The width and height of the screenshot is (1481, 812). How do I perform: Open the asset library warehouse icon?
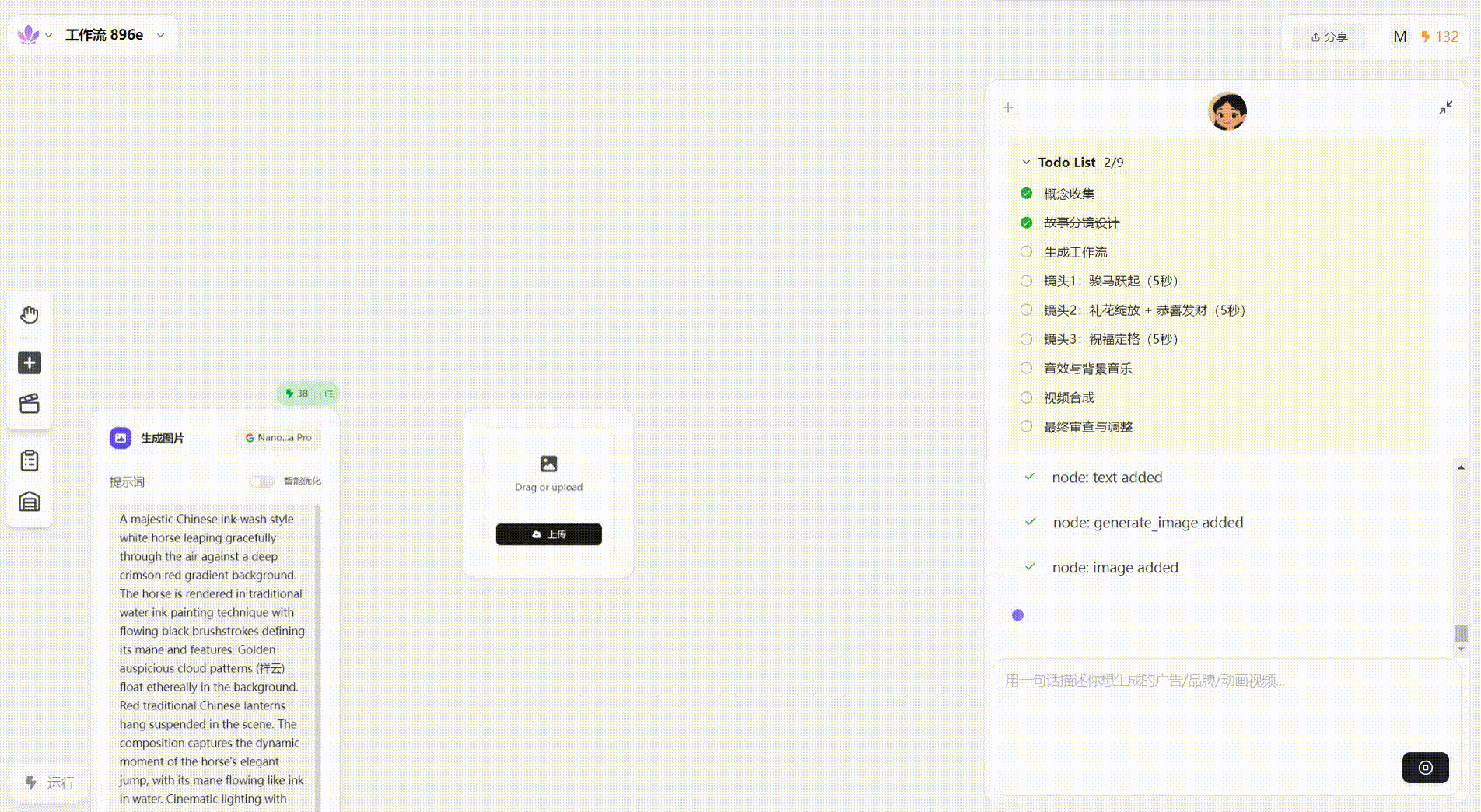pyautogui.click(x=30, y=502)
